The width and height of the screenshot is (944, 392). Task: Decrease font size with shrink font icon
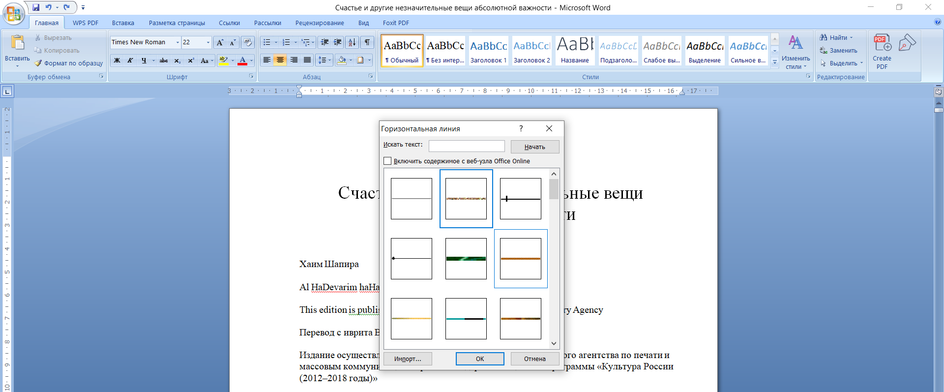pyautogui.click(x=232, y=43)
